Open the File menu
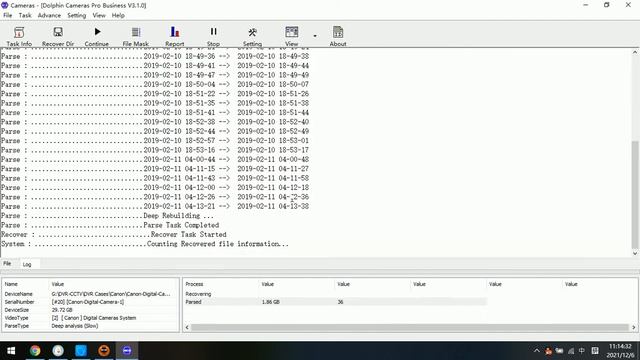Image resolution: width=640 pixels, height=360 pixels. point(8,16)
